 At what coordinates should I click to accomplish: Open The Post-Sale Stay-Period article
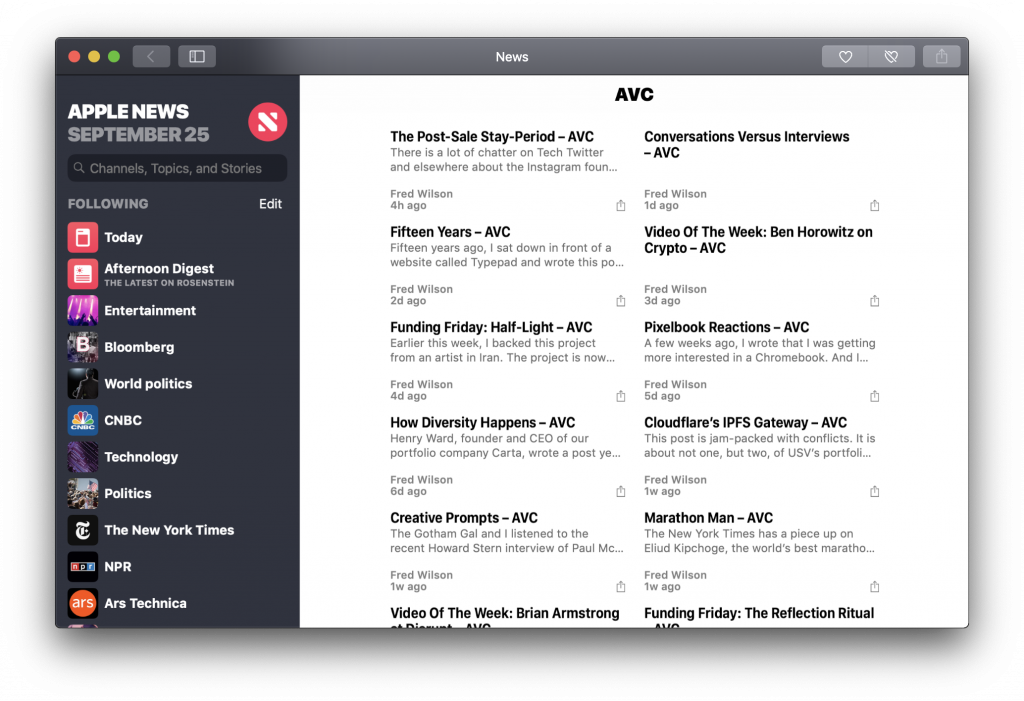[x=492, y=137]
